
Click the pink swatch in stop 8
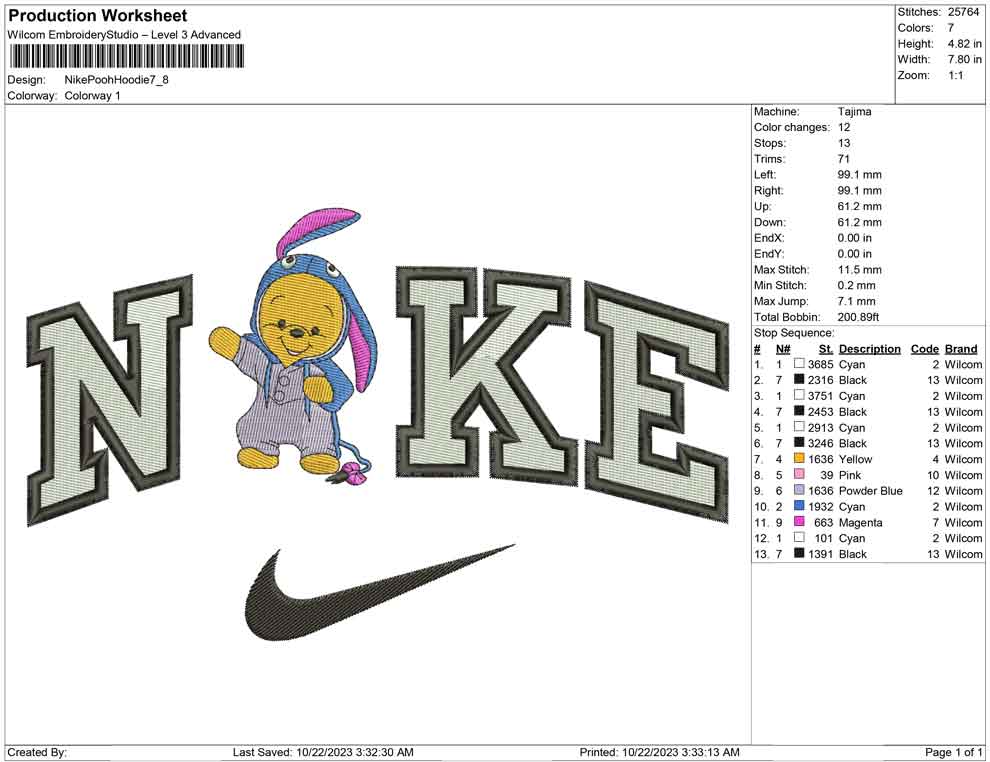coord(799,474)
